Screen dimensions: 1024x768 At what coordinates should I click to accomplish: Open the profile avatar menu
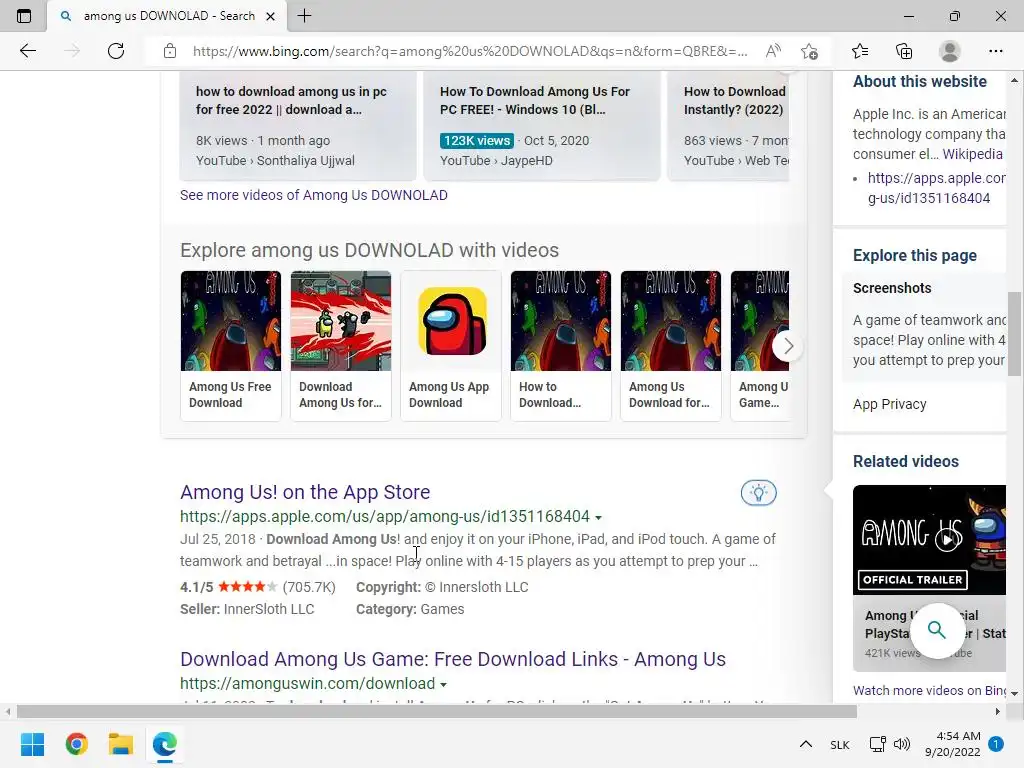[950, 51]
